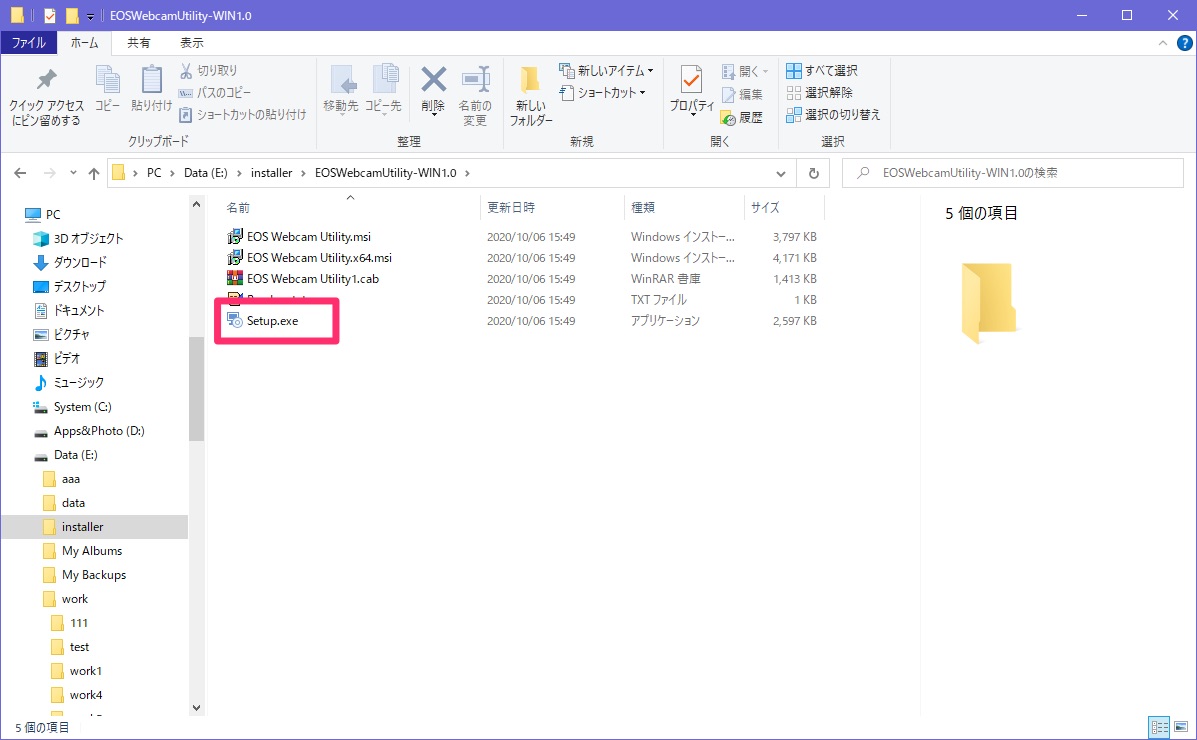Open the Copy to command
1197x740 pixels.
point(383,89)
